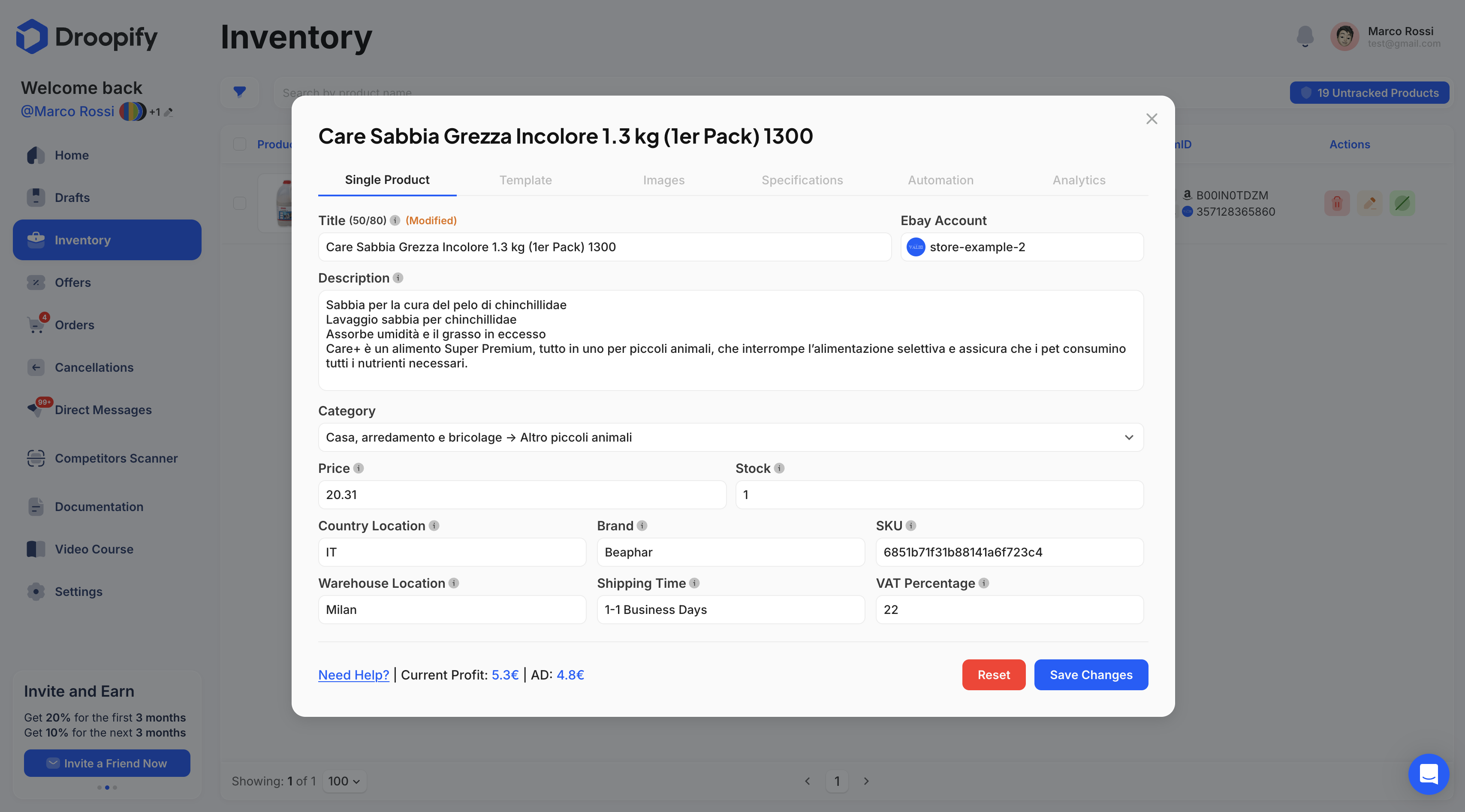Open the Ebay Account store-example-2 selector
Screen dimensions: 1465x812
pos(1022,247)
